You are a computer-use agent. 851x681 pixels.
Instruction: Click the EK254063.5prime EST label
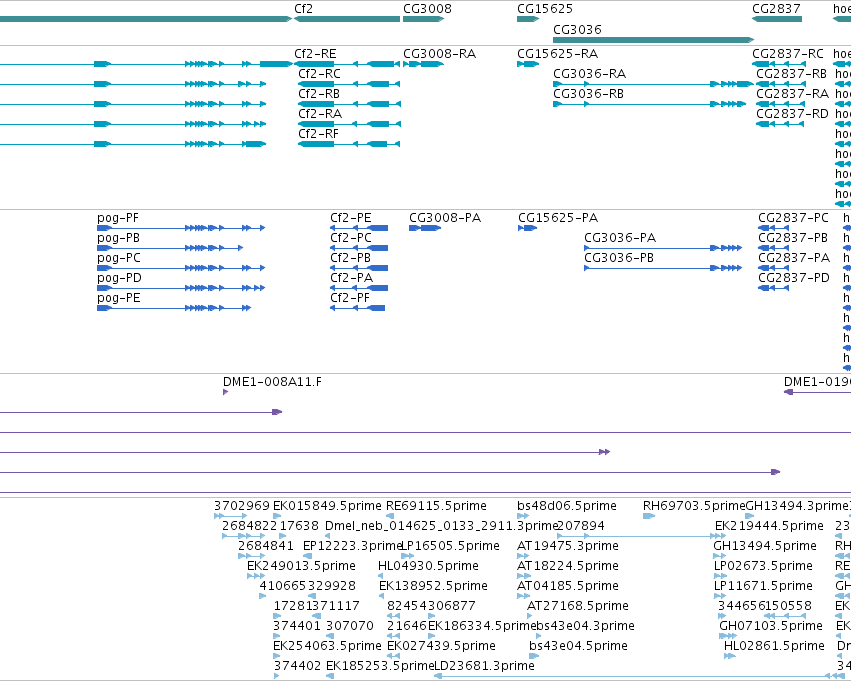click(x=327, y=646)
